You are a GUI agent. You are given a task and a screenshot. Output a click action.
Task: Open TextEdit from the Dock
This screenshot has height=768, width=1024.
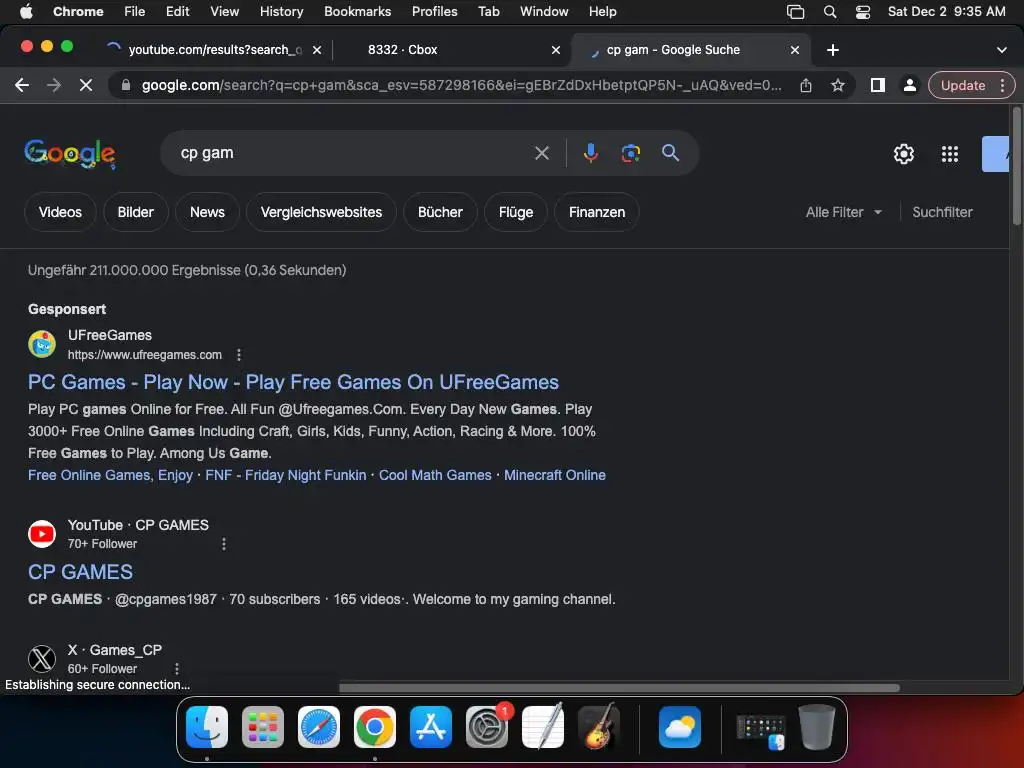[x=543, y=727]
